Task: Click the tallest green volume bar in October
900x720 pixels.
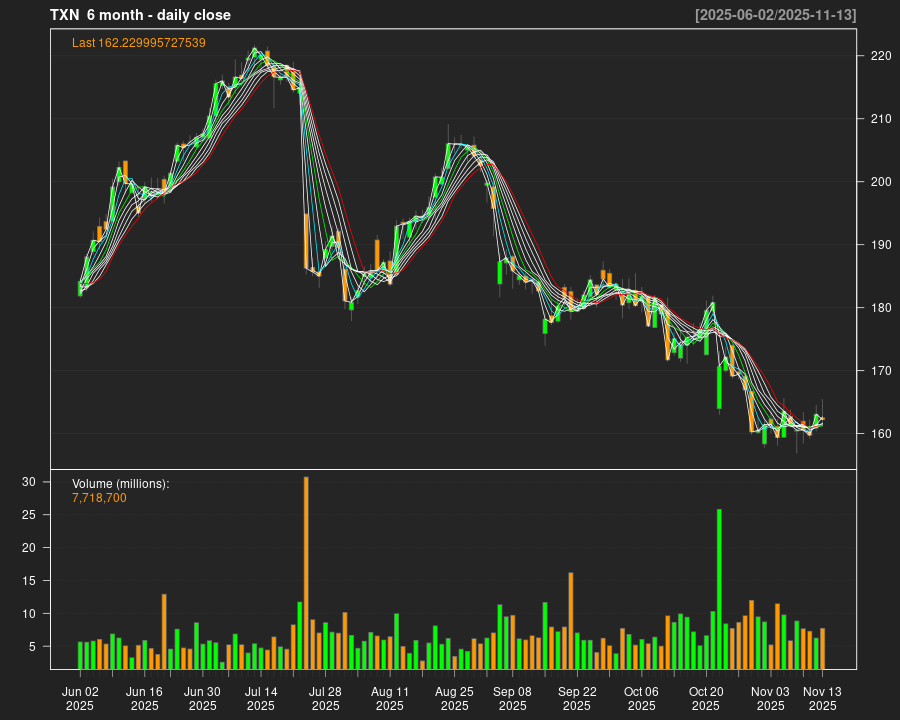Action: pos(719,588)
